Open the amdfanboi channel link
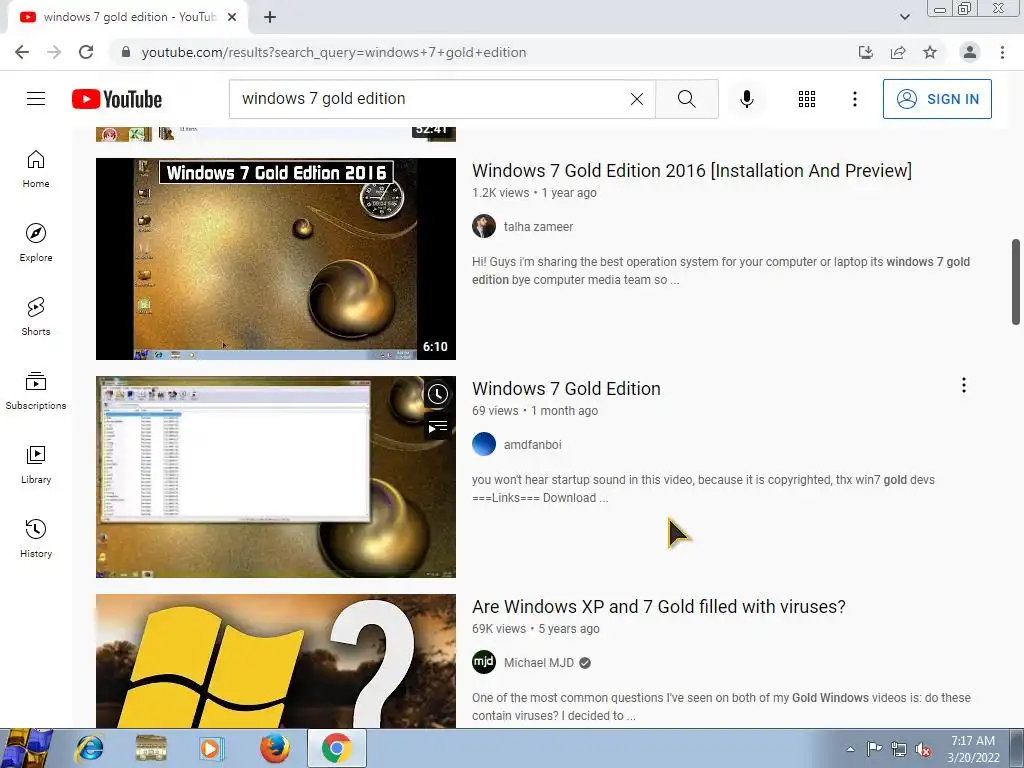 [532, 445]
